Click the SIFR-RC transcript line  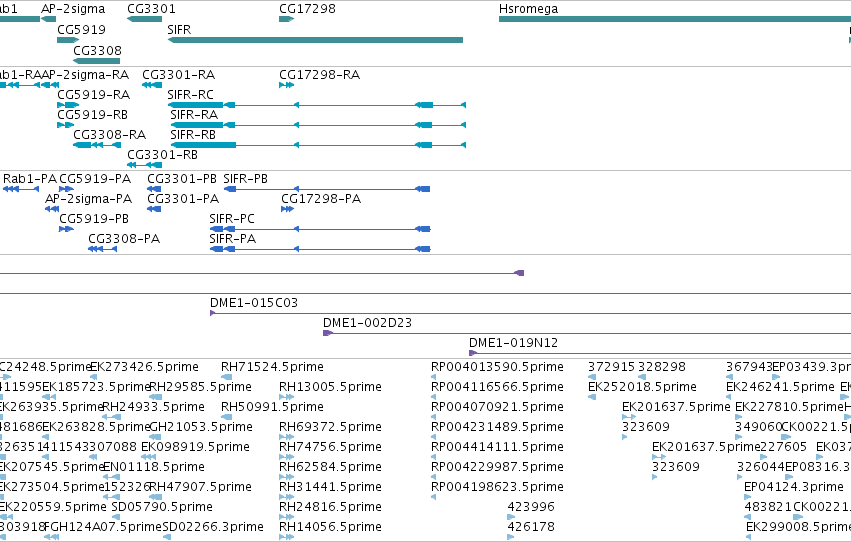point(317,105)
